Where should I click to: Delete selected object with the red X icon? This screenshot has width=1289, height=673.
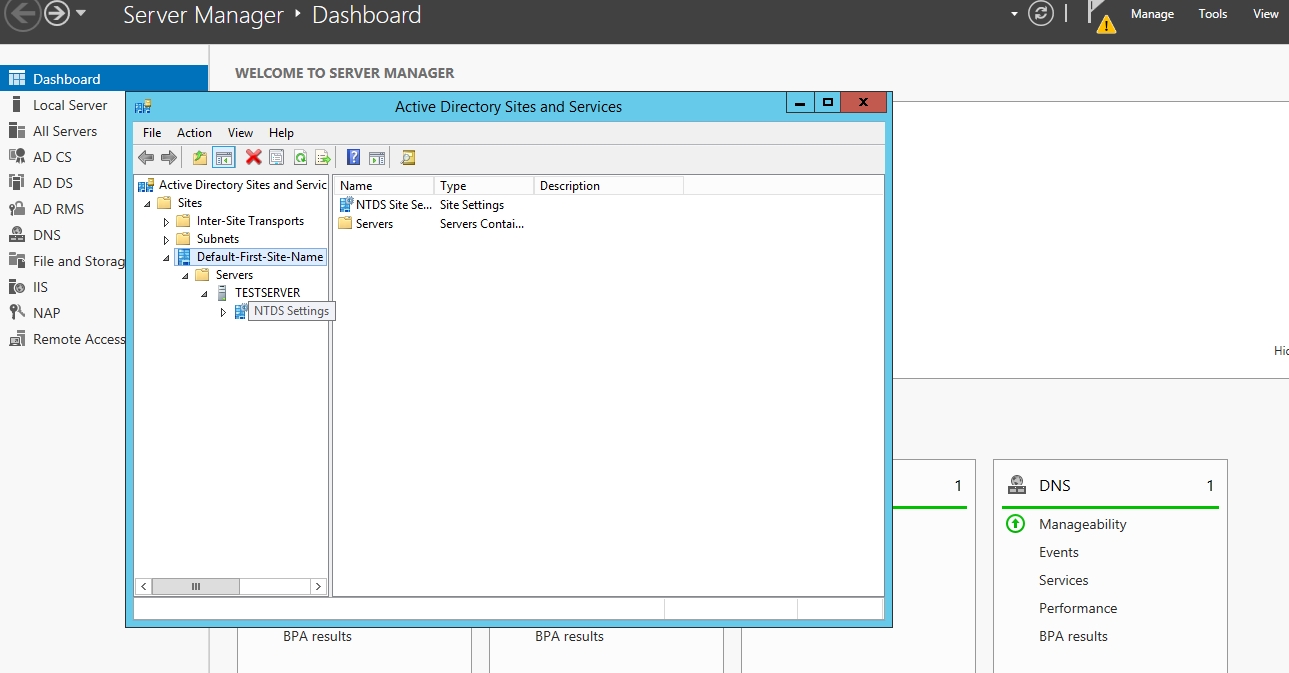pos(254,157)
